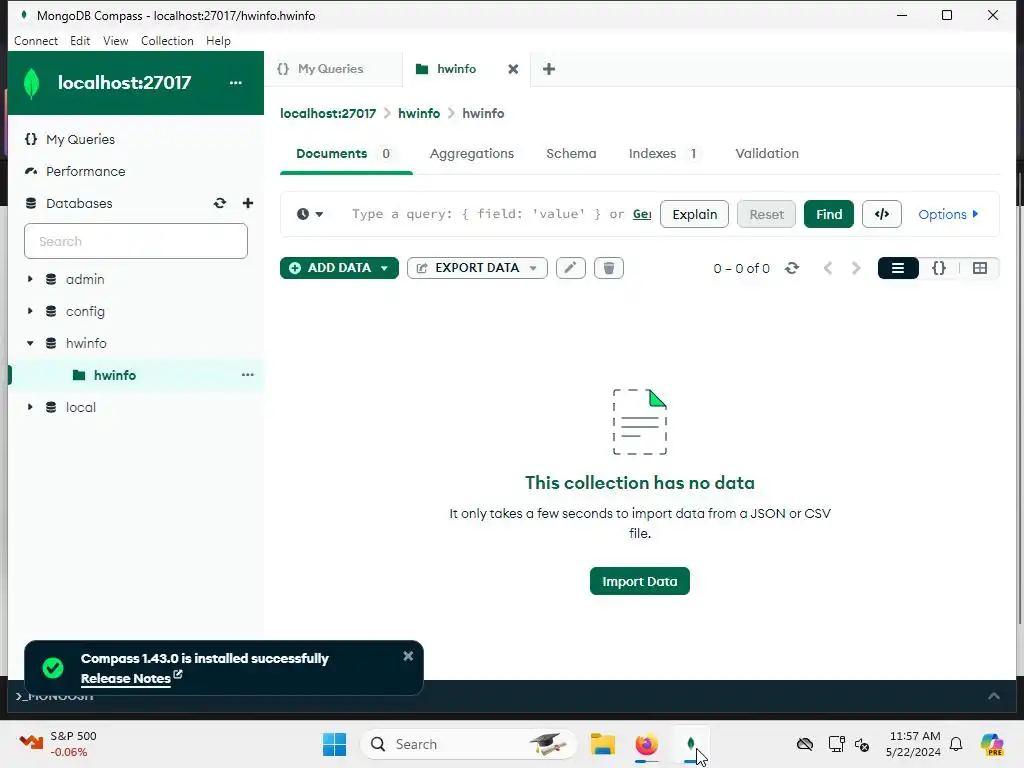Click localhost:27017 breadcrumb
Image resolution: width=1024 pixels, height=768 pixels.
pyautogui.click(x=328, y=113)
